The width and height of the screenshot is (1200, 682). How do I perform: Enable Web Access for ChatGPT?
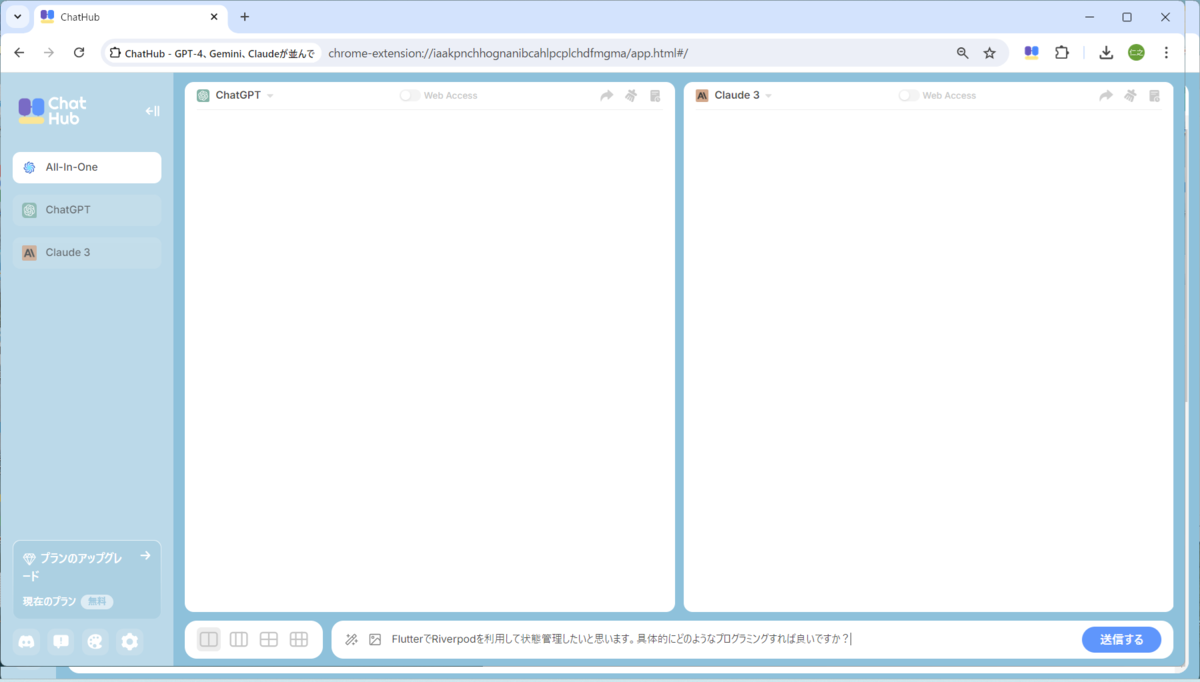410,96
